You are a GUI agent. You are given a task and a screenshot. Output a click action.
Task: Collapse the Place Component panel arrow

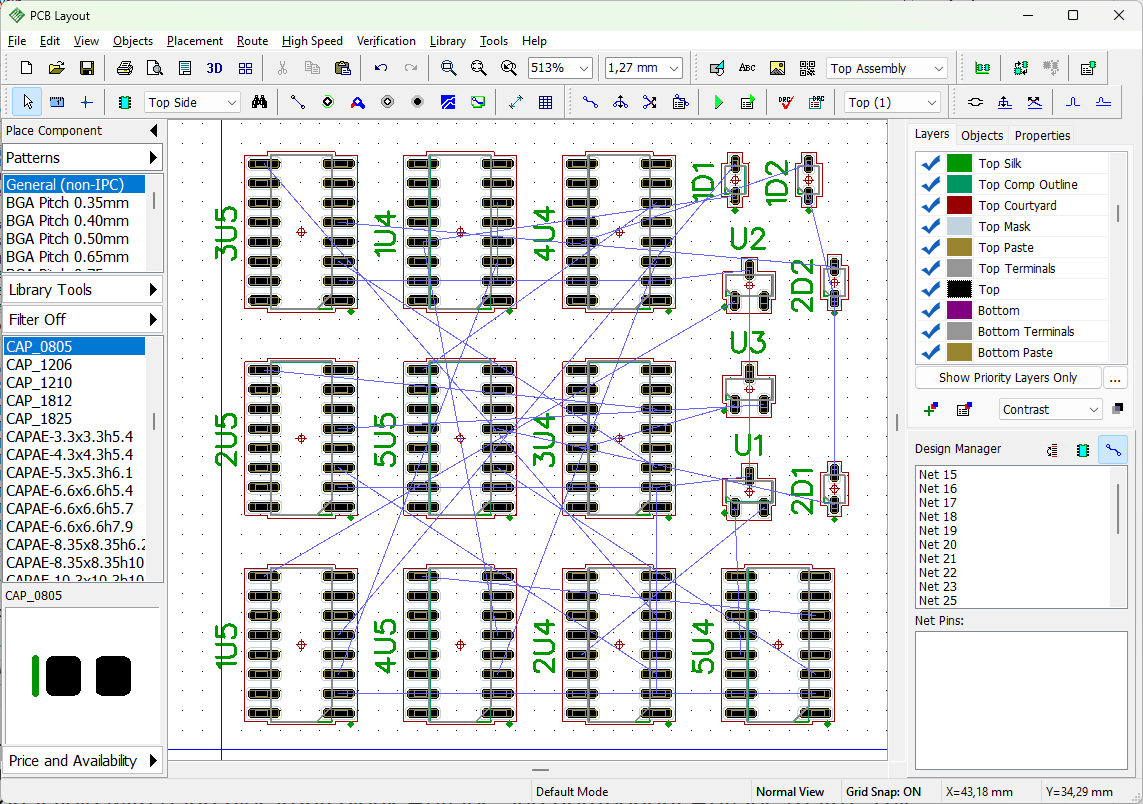[153, 130]
